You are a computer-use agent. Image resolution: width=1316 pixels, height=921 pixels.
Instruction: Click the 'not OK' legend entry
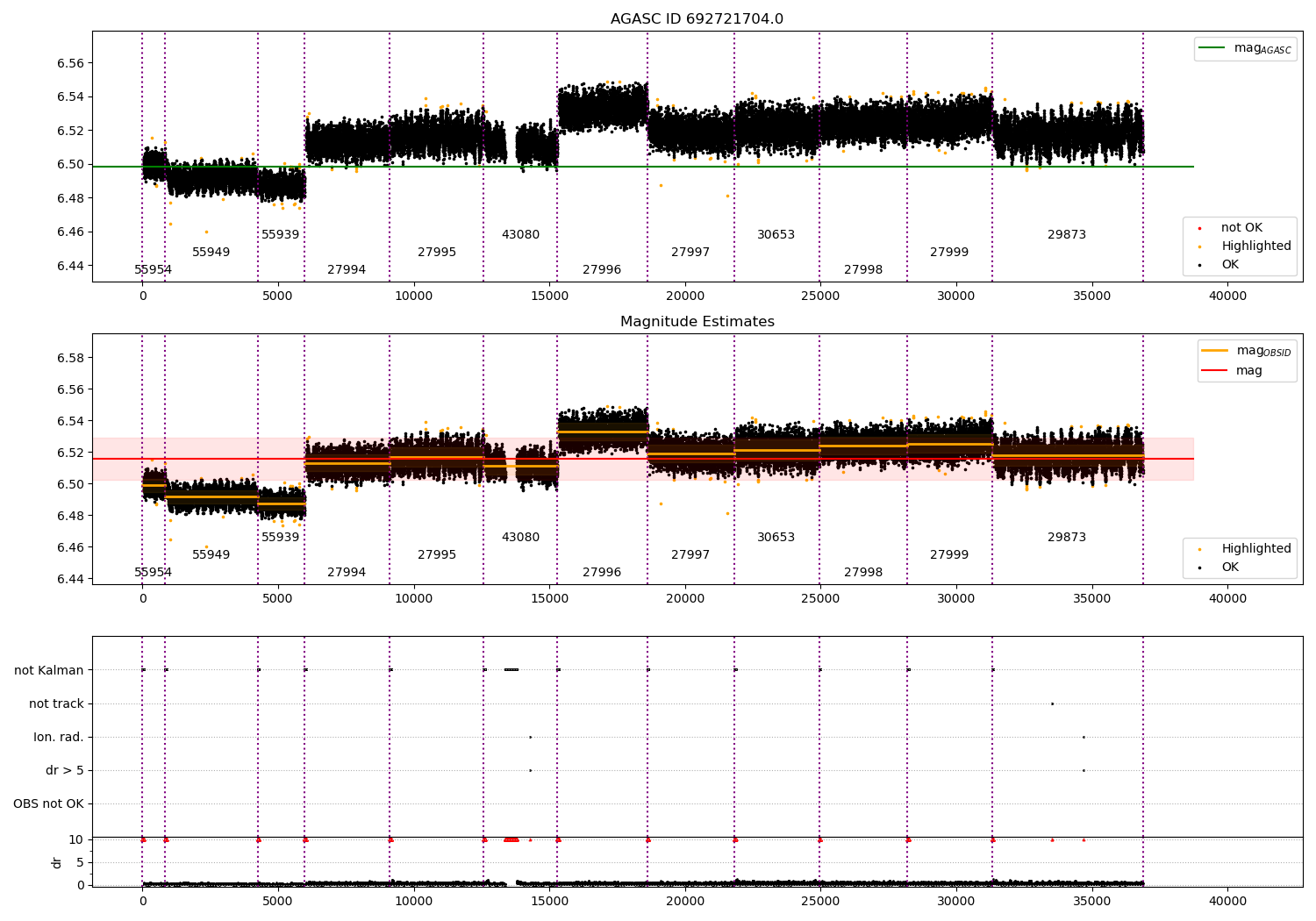(1241, 227)
